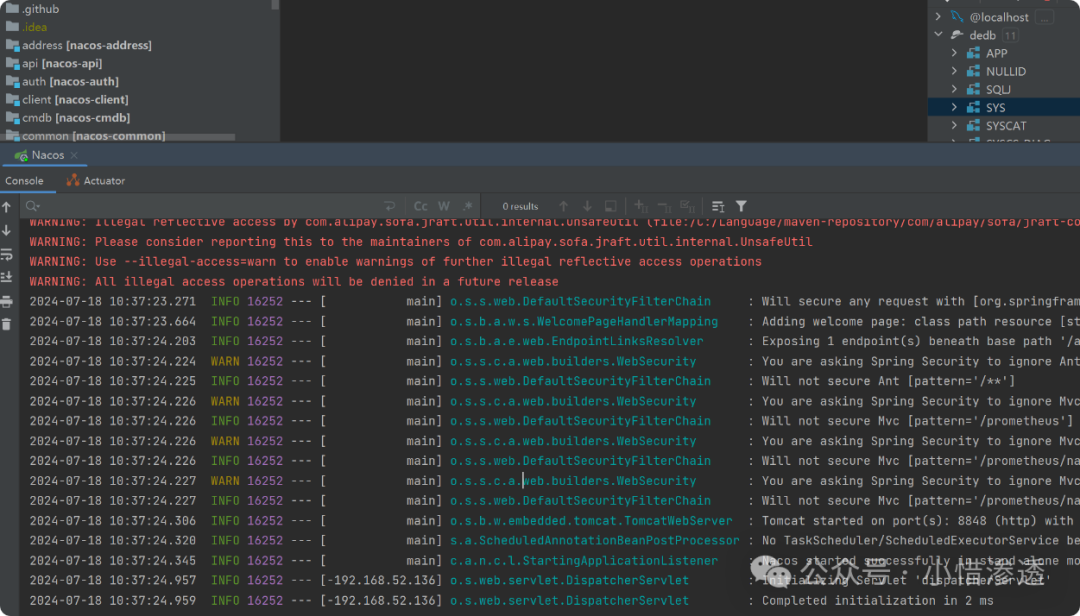Collapse the dedb data source

click(938, 34)
